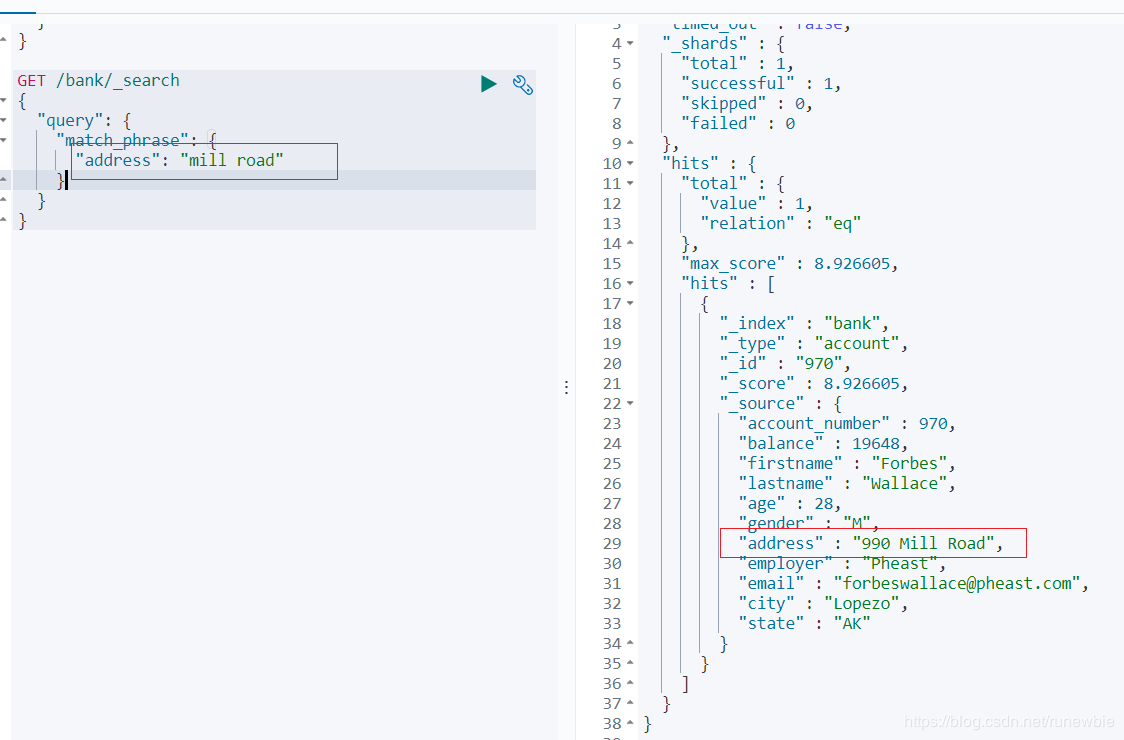Click the "_index" : "bank" line
Screen dimensions: 1124x740
click(x=804, y=323)
